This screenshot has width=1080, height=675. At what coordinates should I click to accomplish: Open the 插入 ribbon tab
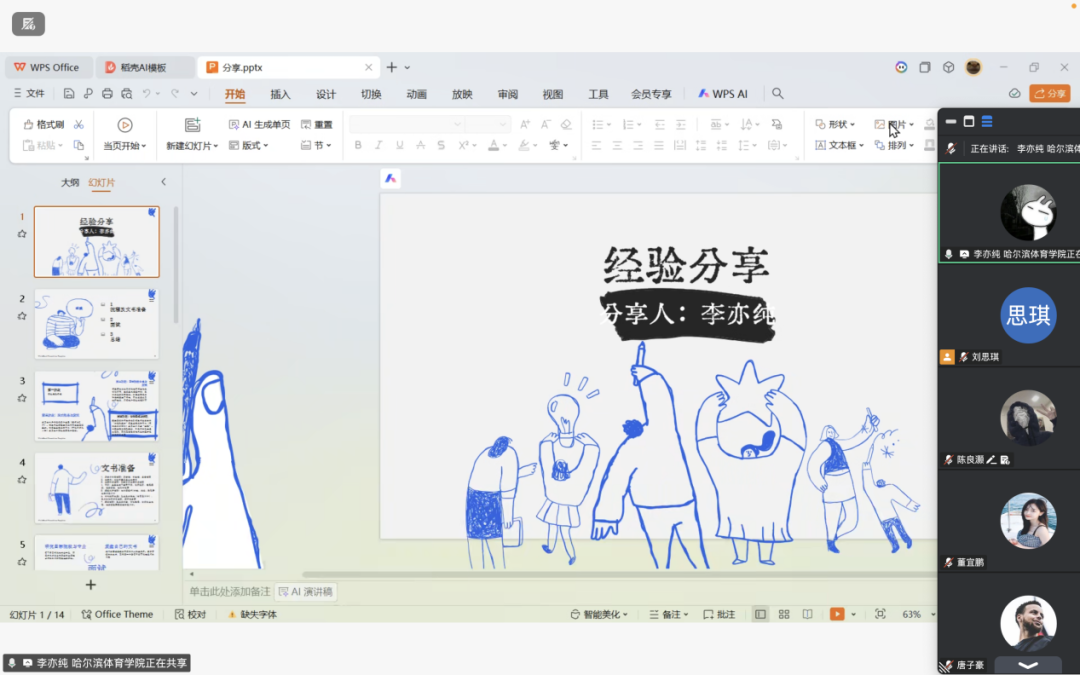[x=280, y=94]
